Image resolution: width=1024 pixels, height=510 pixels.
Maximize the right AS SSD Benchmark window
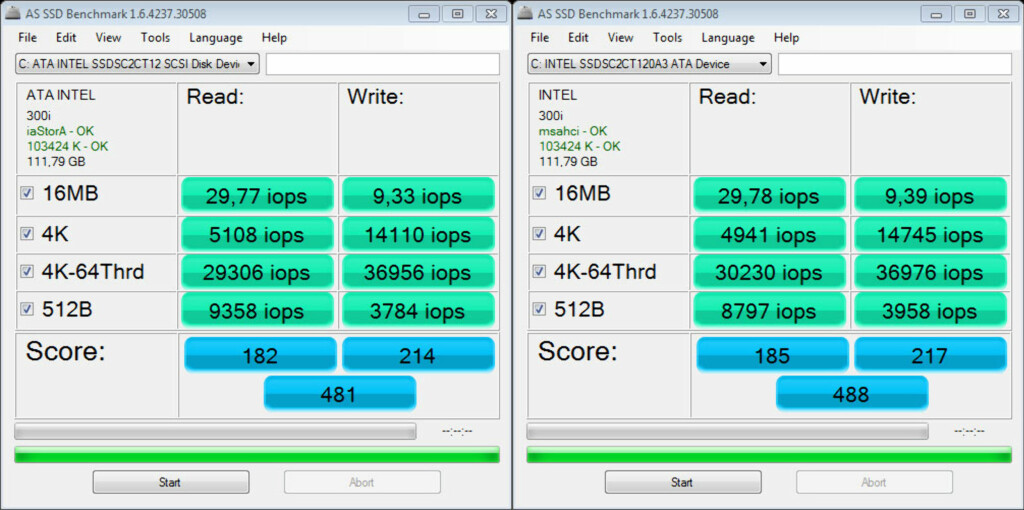point(970,13)
